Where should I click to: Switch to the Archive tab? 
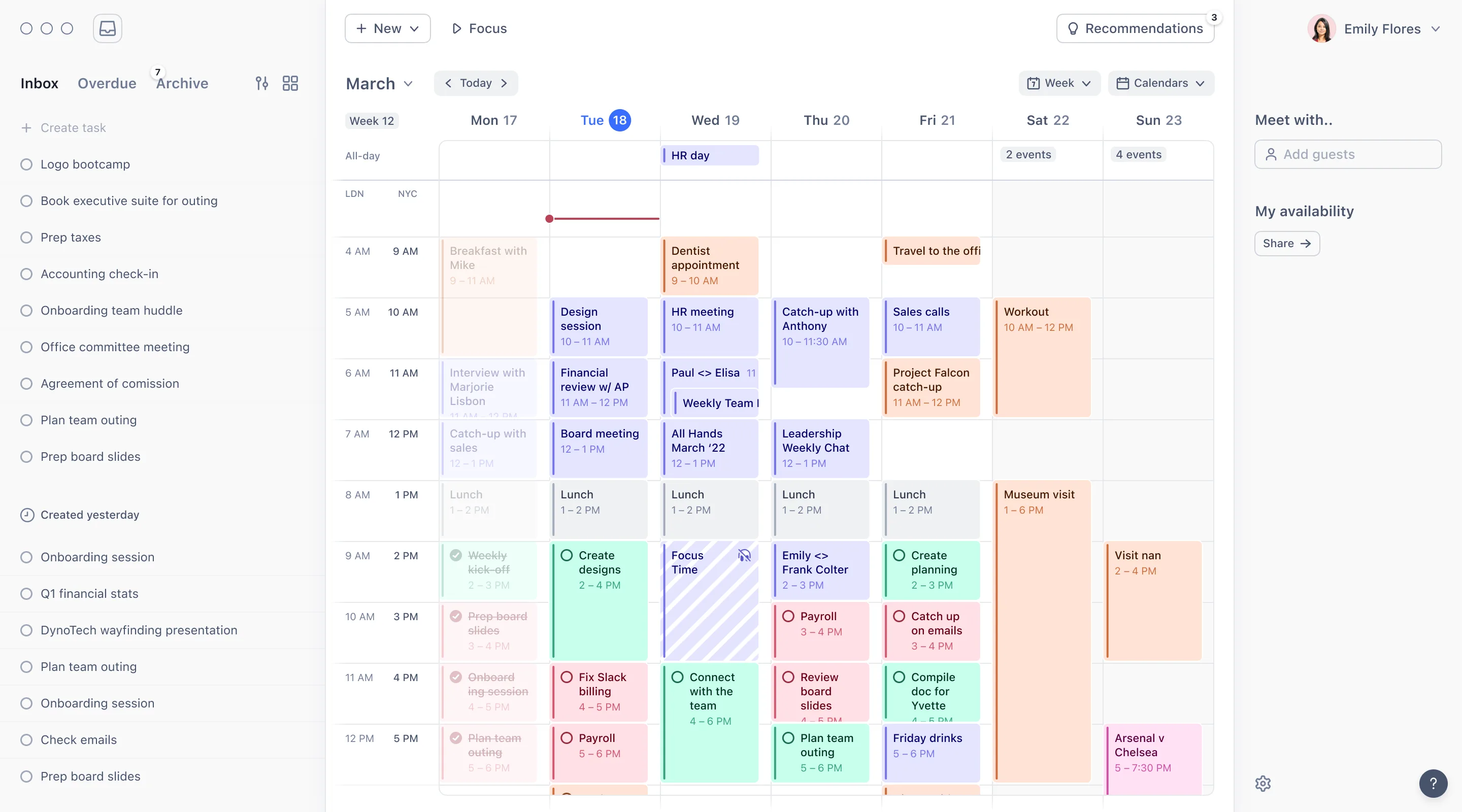click(x=182, y=83)
